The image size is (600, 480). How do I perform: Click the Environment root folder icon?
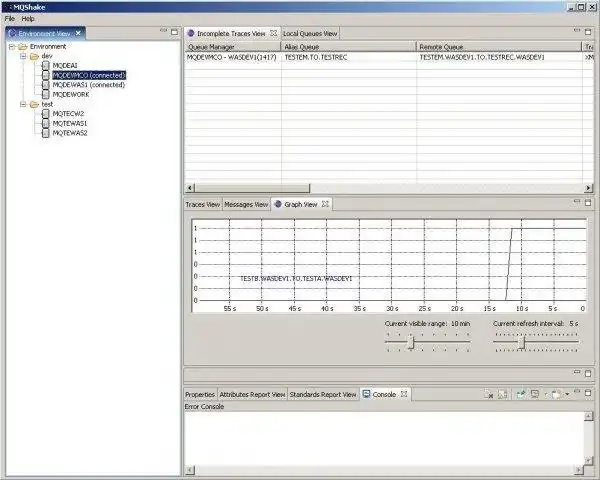click(23, 46)
